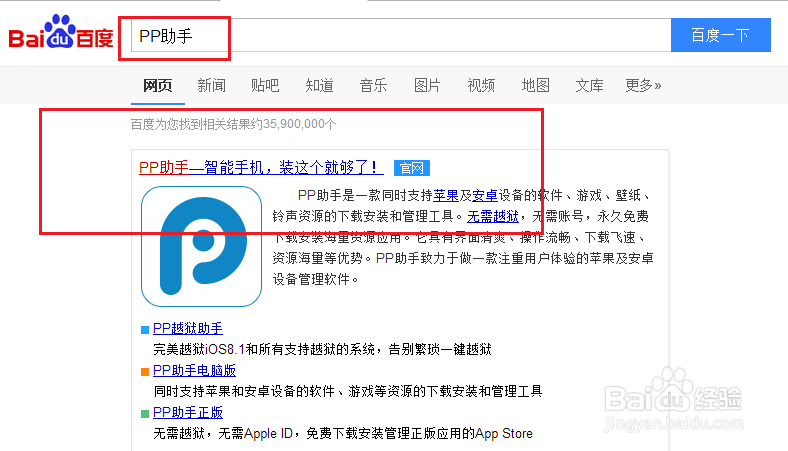Click the 官网 badge
Screen dimensions: 788x451
(412, 168)
